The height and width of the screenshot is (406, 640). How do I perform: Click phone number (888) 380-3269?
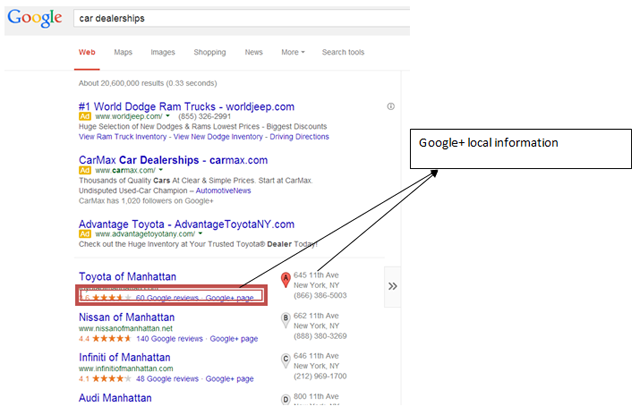click(x=320, y=336)
